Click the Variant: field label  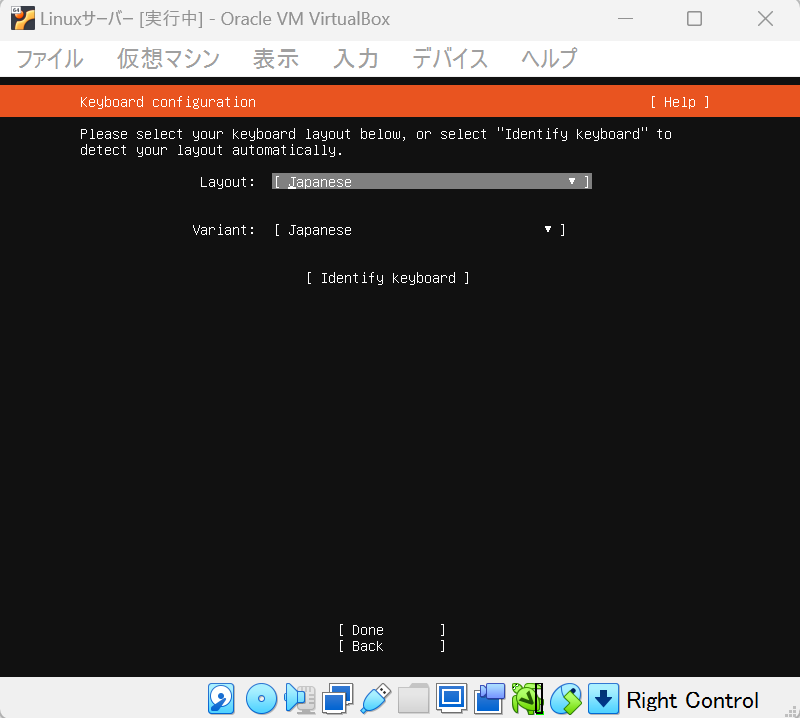coord(223,230)
